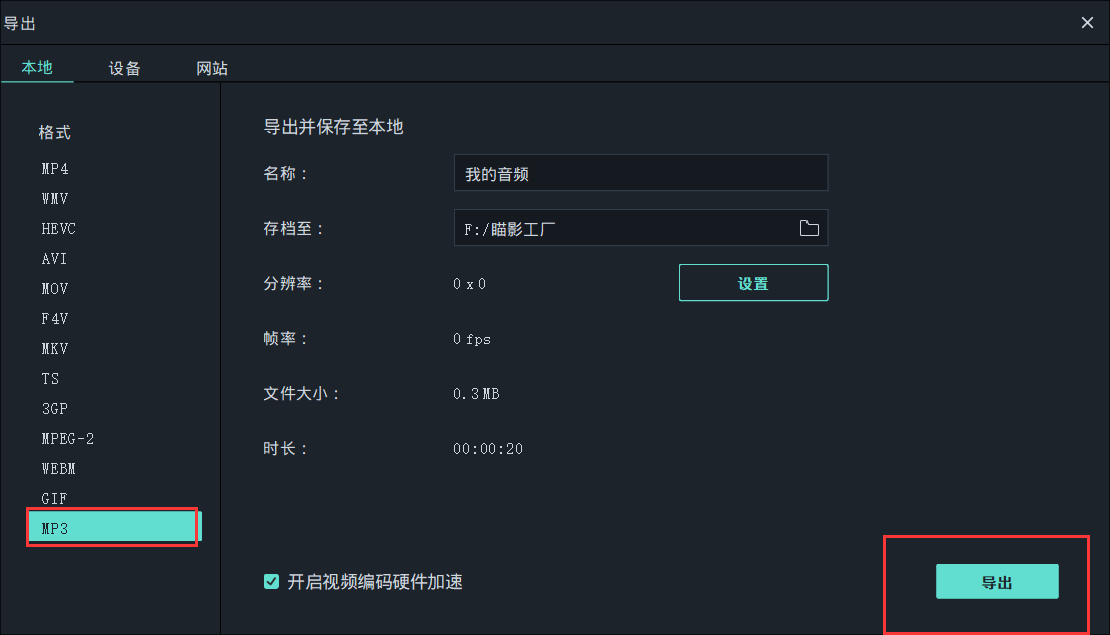This screenshot has width=1110, height=635.
Task: Edit the 名称 name field 我的音频
Action: pyautogui.click(x=641, y=172)
